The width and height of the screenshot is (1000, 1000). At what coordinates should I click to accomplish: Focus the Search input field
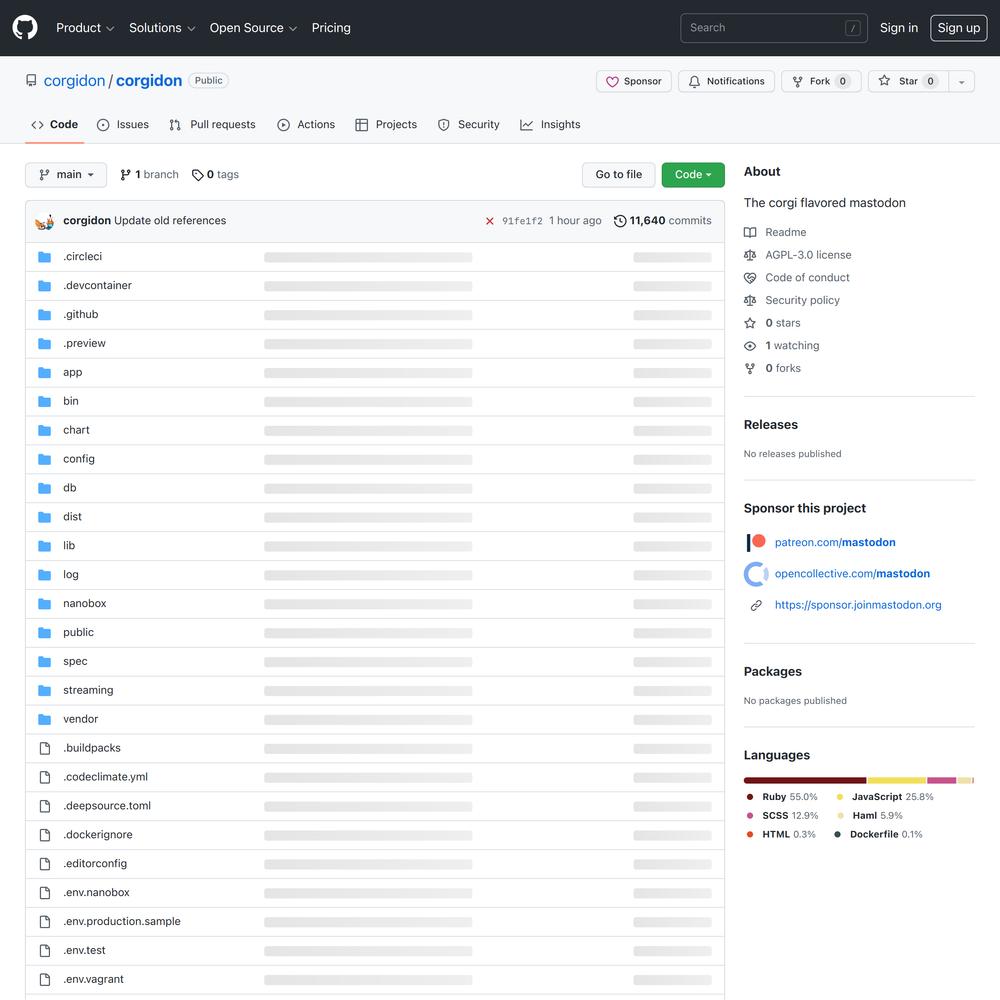[774, 28]
